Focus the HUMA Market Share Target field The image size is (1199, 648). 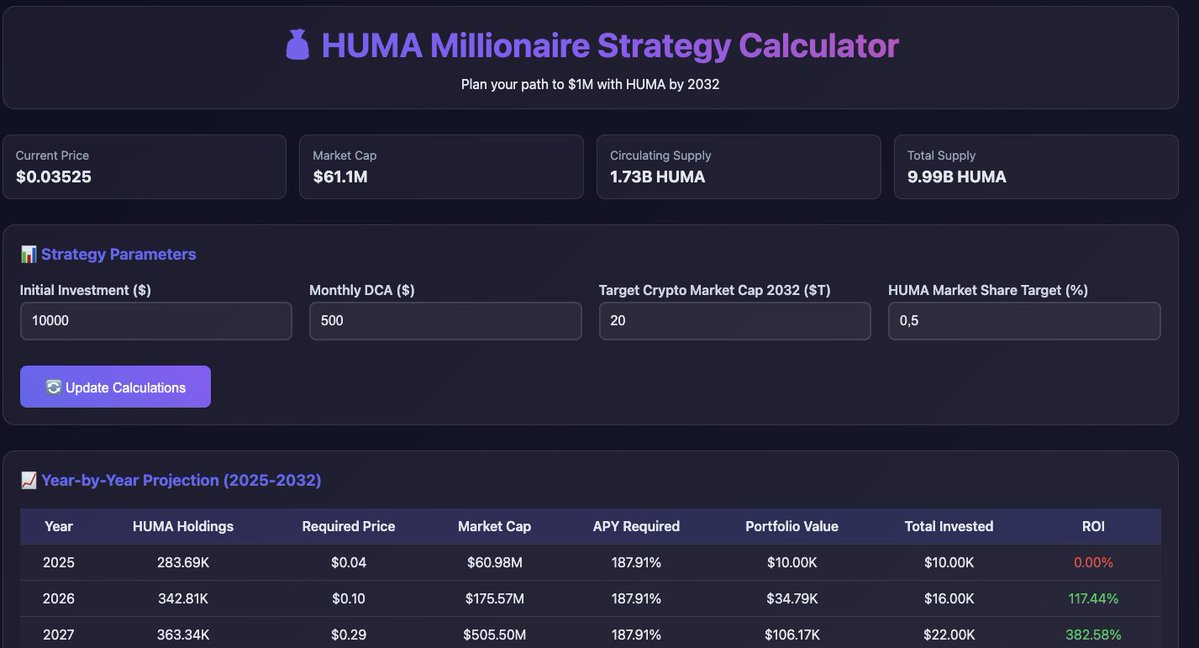point(1024,321)
